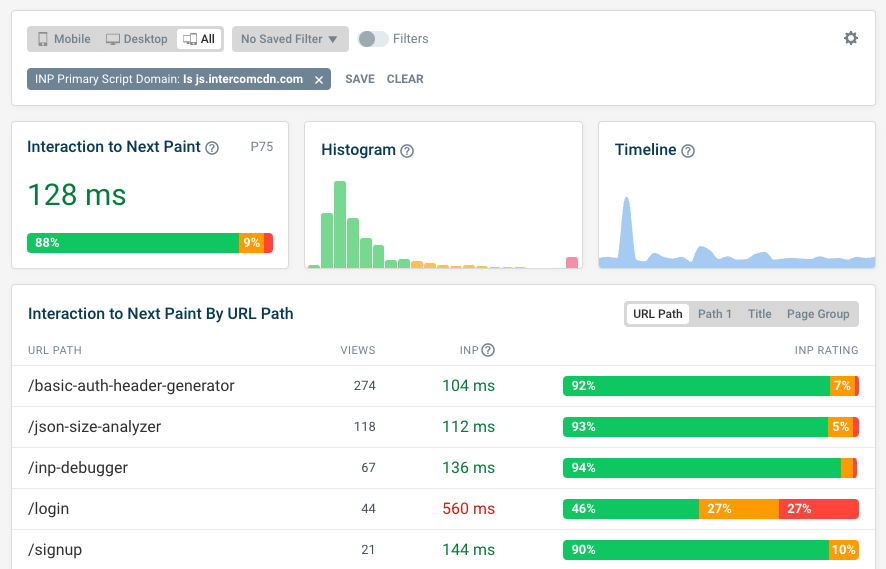Screen dimensions: 886x569
Task: Click the 27% orange segment in /login rating bar
Action: (739, 509)
